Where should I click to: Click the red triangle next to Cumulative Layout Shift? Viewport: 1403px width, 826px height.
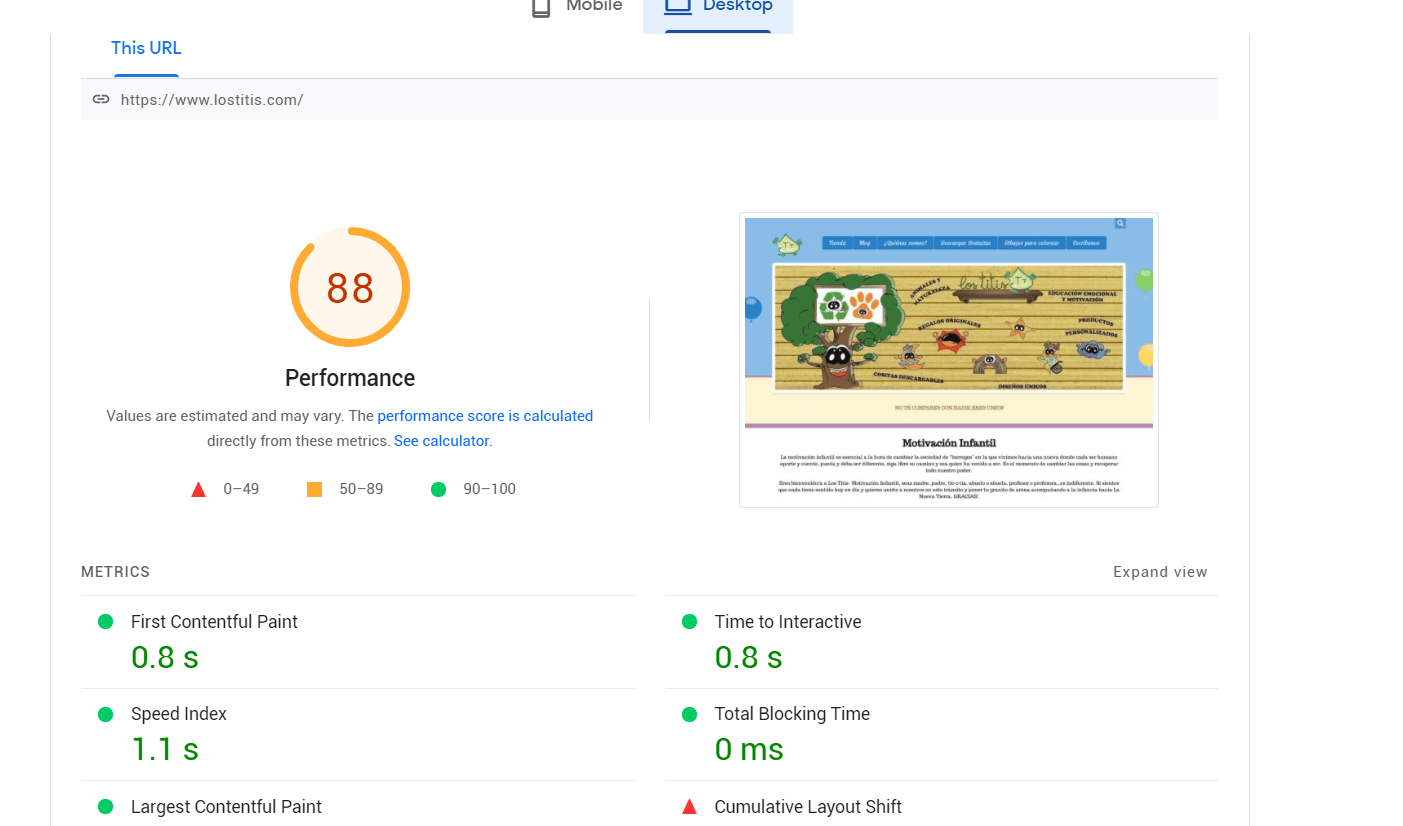click(x=689, y=806)
